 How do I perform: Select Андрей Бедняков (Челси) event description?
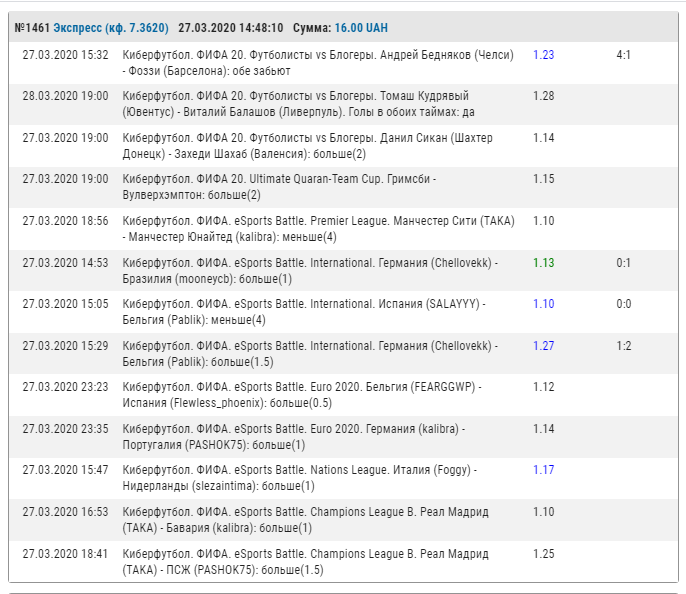click(318, 63)
